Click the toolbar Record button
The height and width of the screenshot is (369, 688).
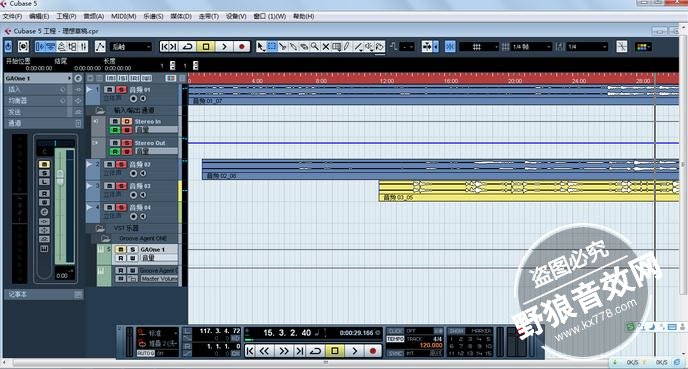point(241,47)
